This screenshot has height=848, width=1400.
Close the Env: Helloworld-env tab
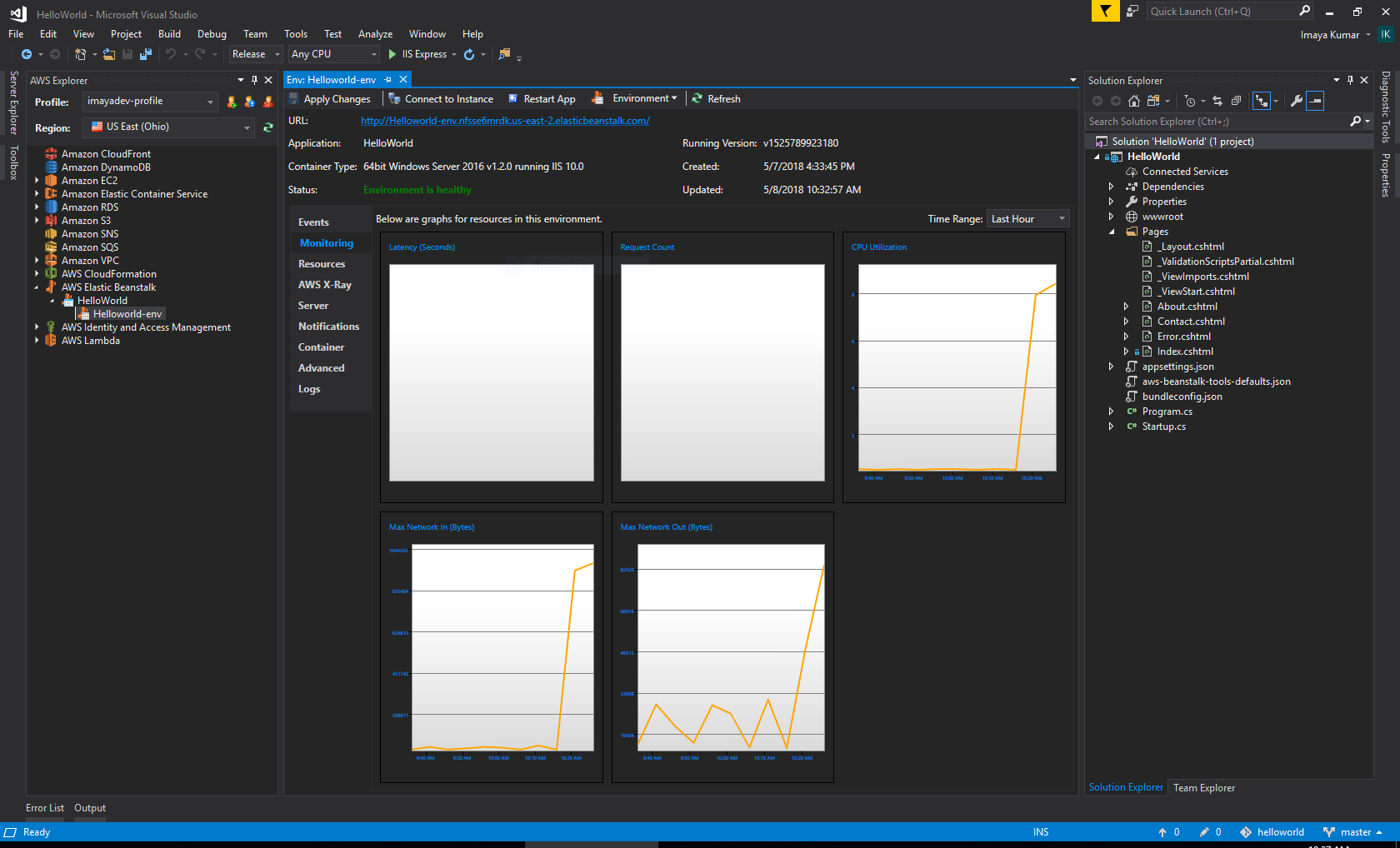point(403,79)
